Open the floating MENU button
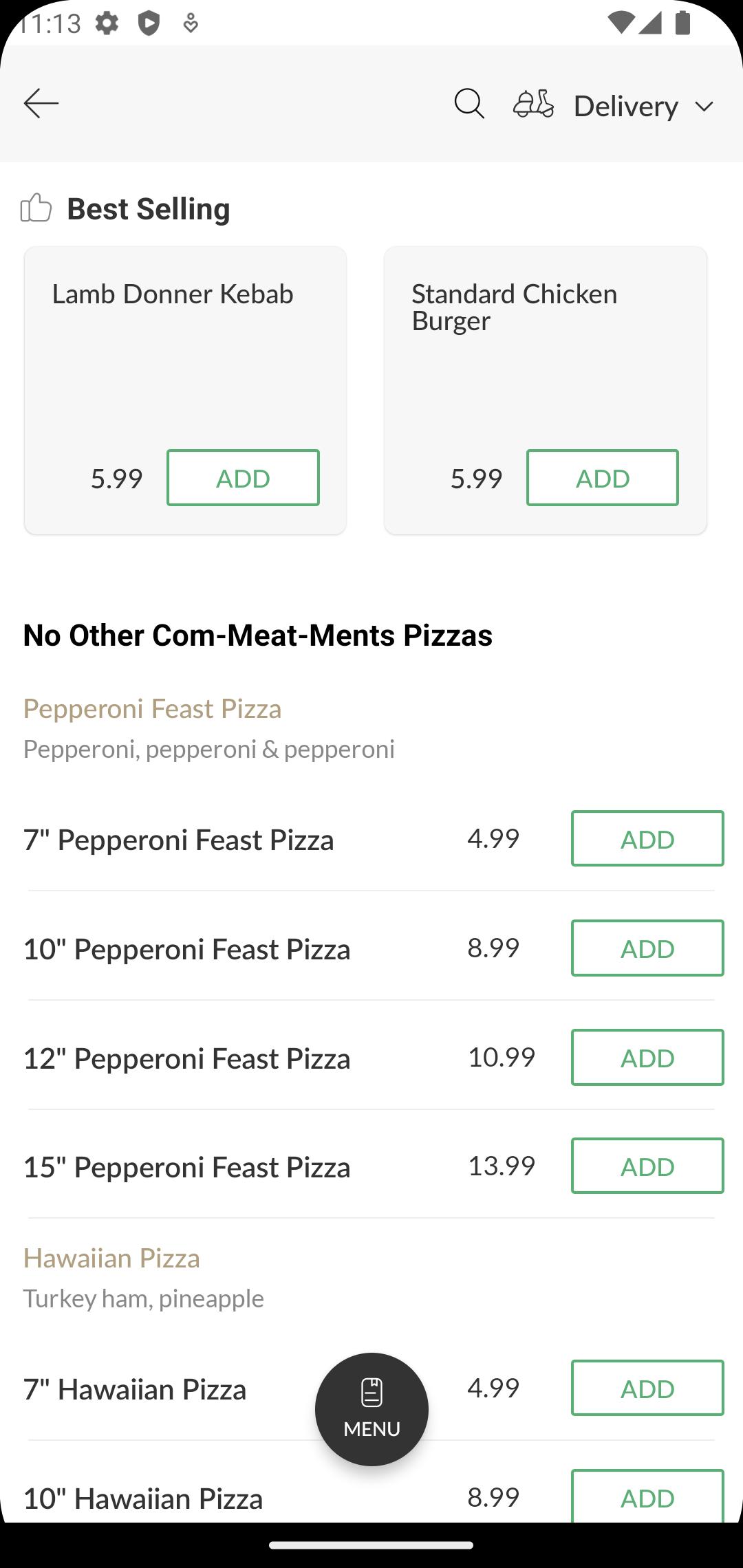The height and width of the screenshot is (1568, 743). click(x=371, y=1409)
